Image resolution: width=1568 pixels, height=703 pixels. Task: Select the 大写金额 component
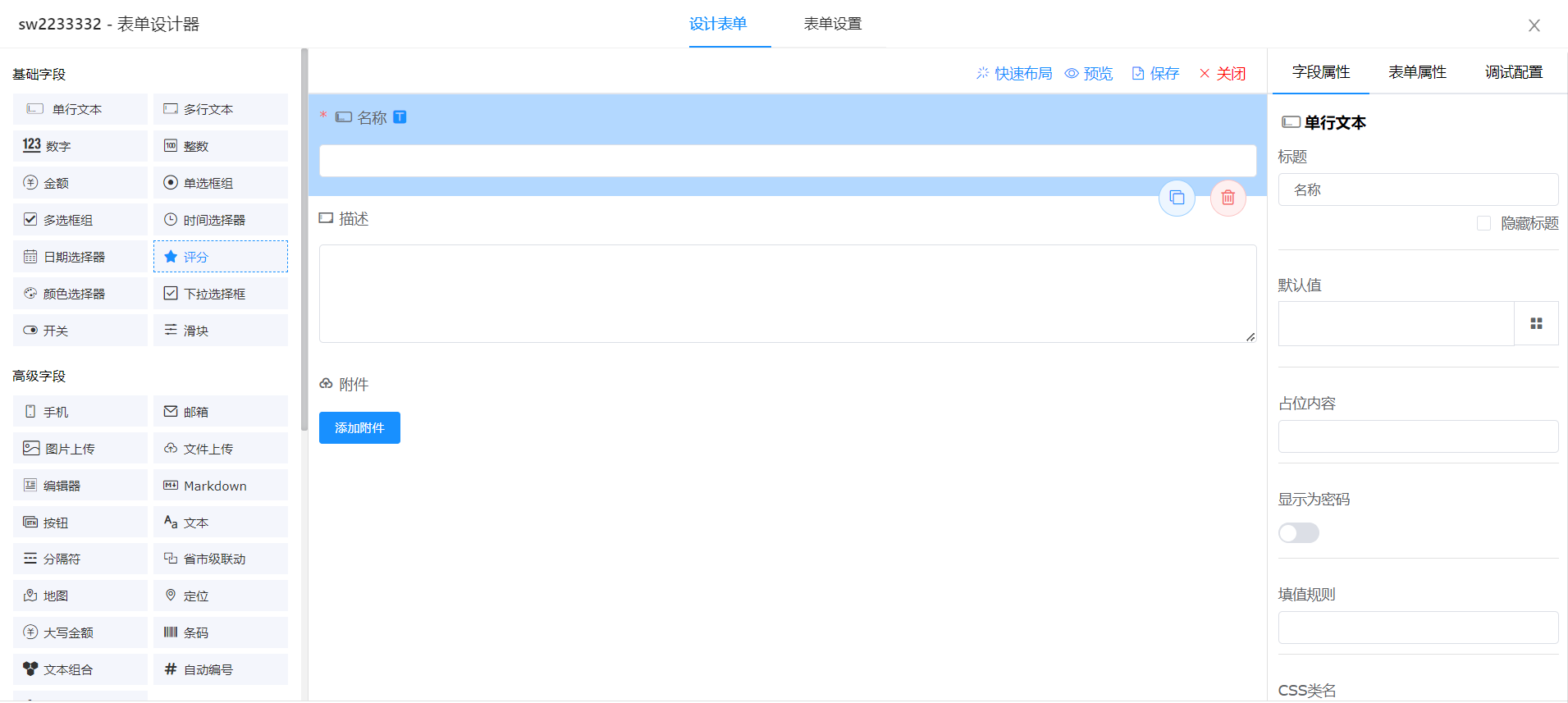(80, 632)
